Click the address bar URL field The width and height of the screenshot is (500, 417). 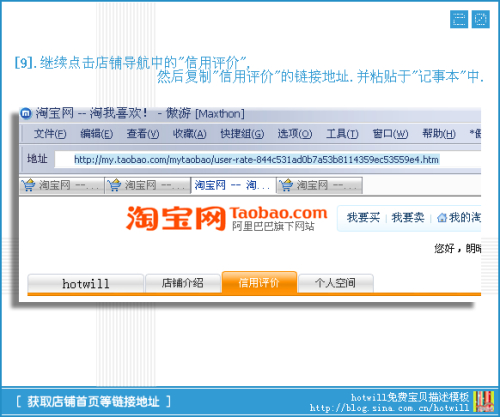click(268, 160)
